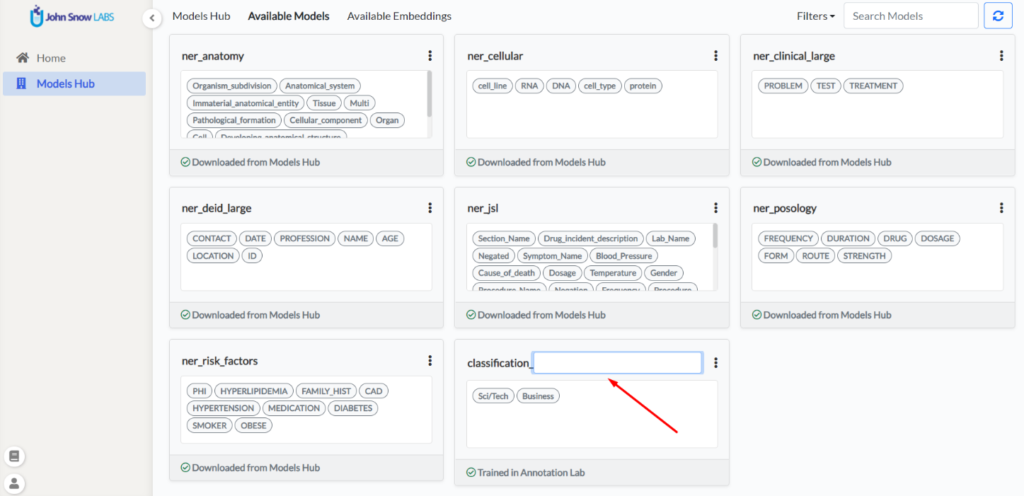Click ner_anatomy downloaded checkmark status icon
This screenshot has width=1024, height=496.
coord(185,163)
